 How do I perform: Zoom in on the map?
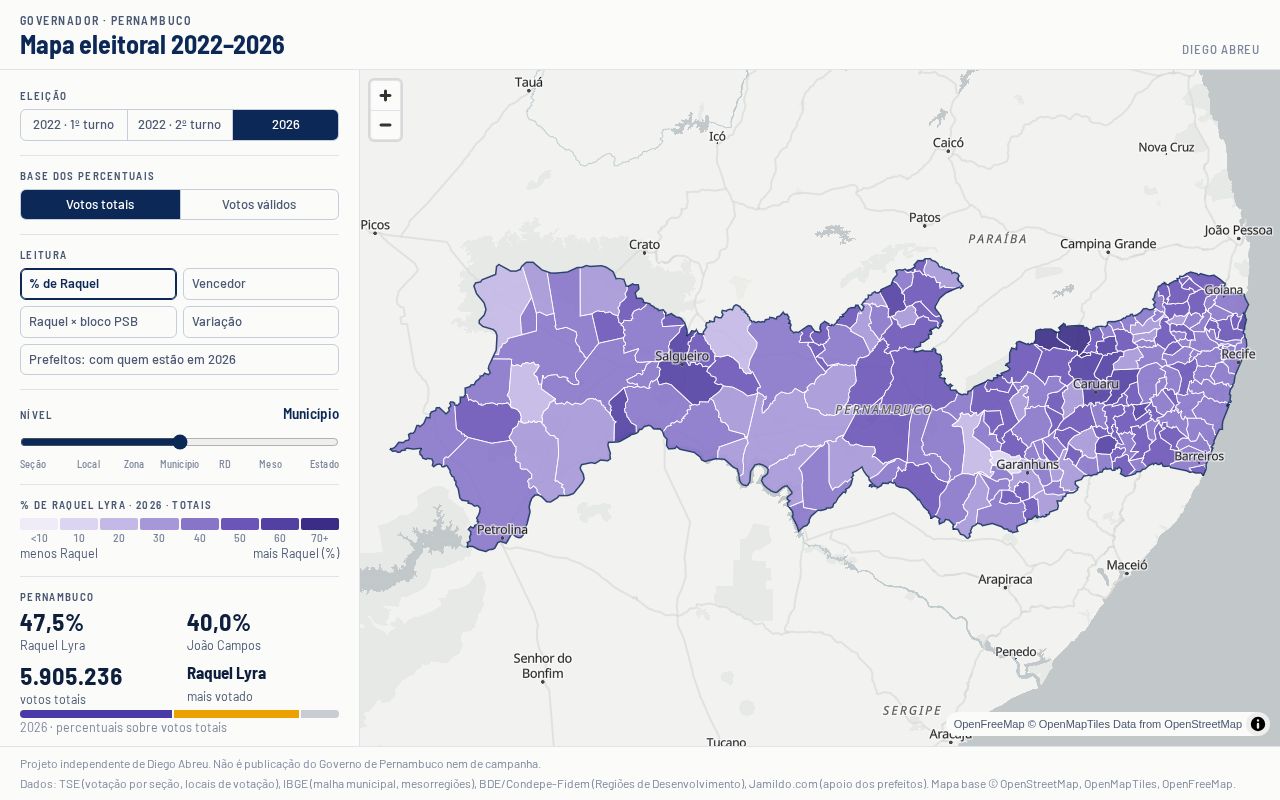tap(385, 96)
